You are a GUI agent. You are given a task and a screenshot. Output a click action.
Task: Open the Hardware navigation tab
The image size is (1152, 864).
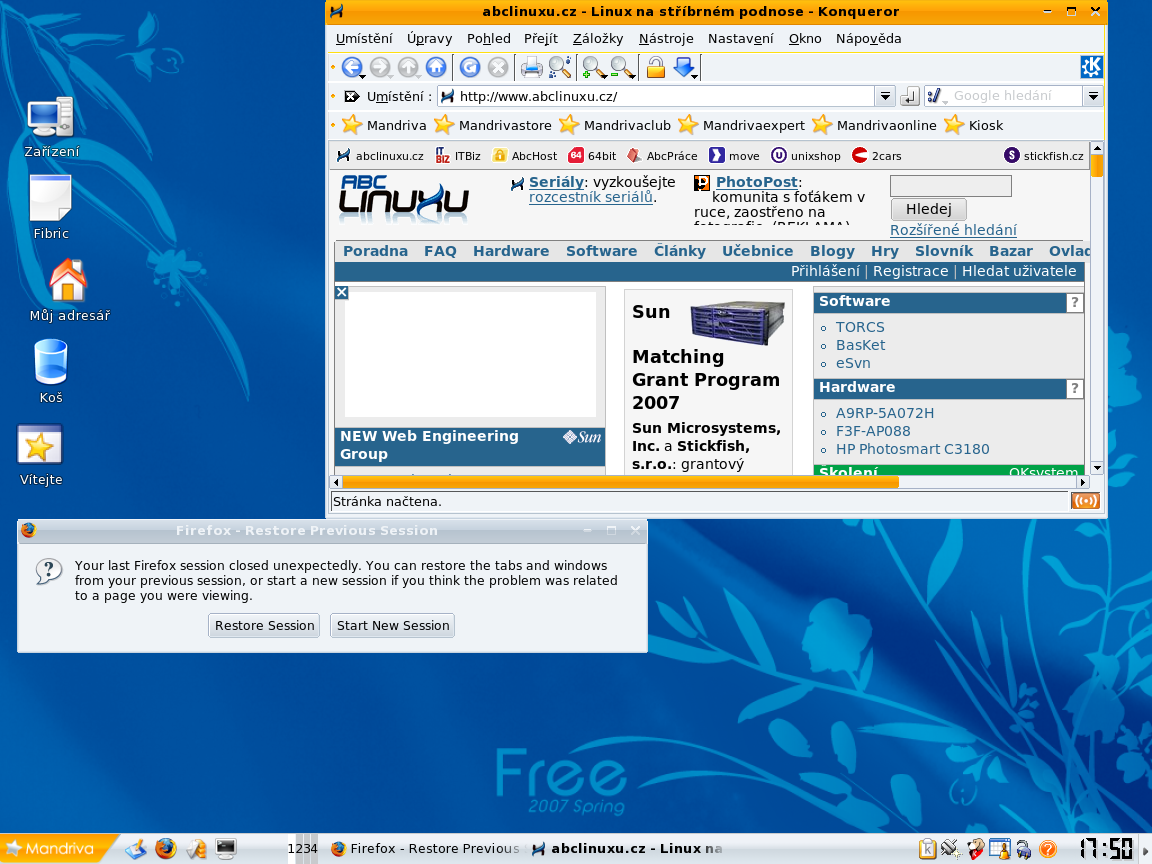point(511,251)
